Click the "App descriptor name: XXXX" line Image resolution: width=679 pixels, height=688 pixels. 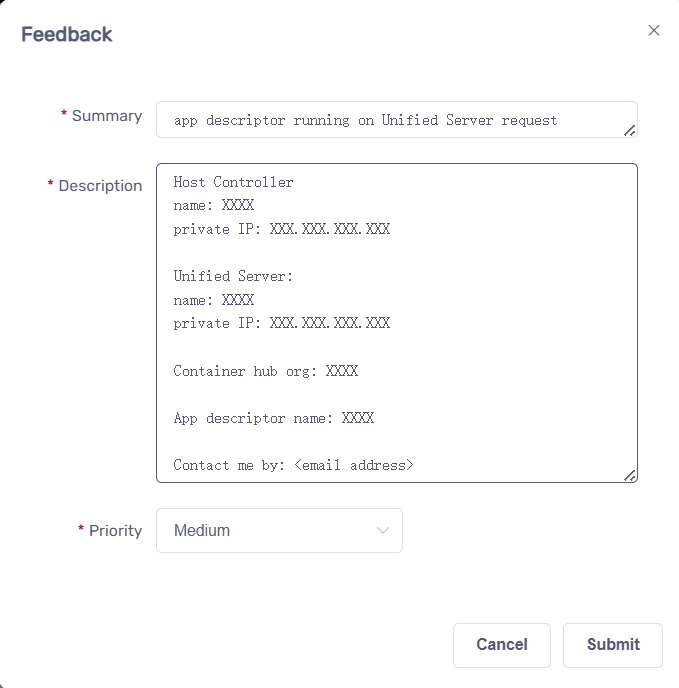click(x=273, y=418)
